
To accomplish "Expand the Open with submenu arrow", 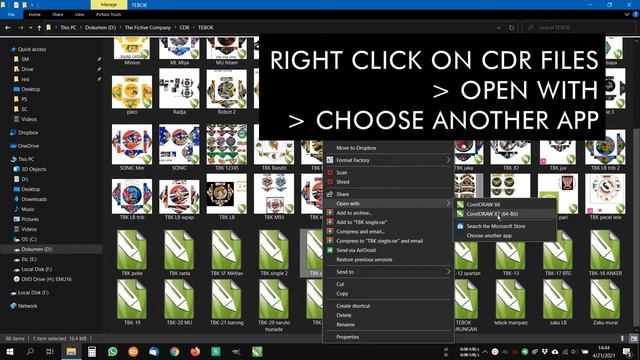I will tap(448, 203).
